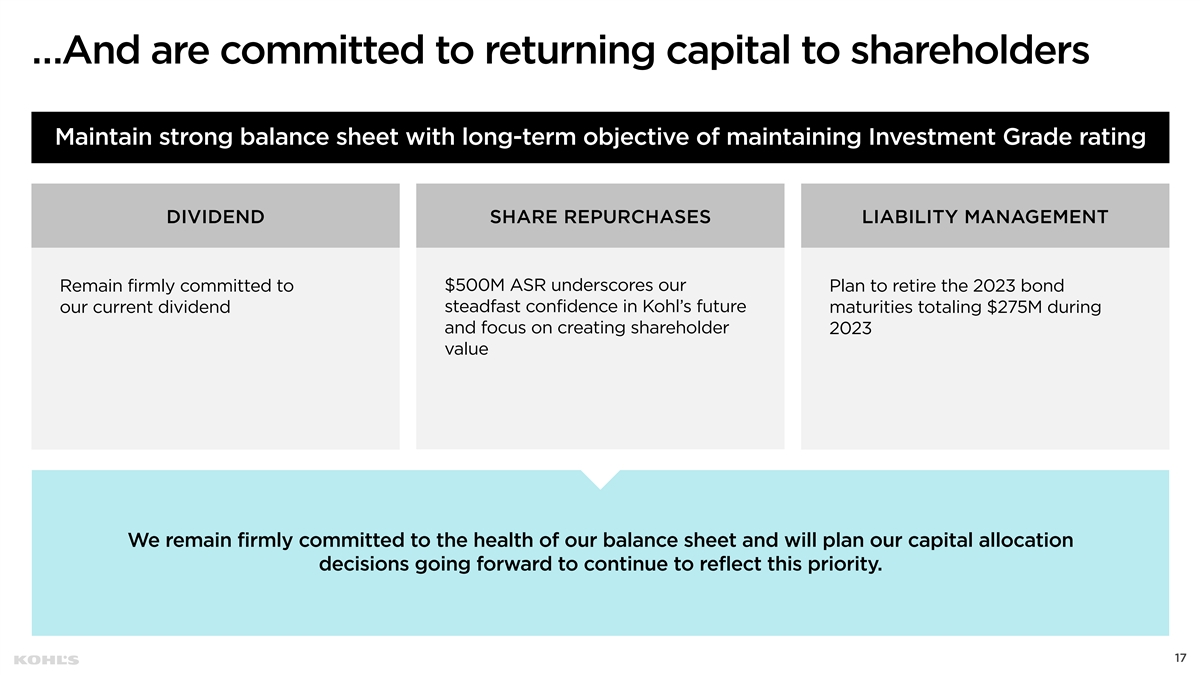Viewport: 1200px width, 675px height.
Task: Click the black banner about Investment Grade rating
Action: pos(600,137)
